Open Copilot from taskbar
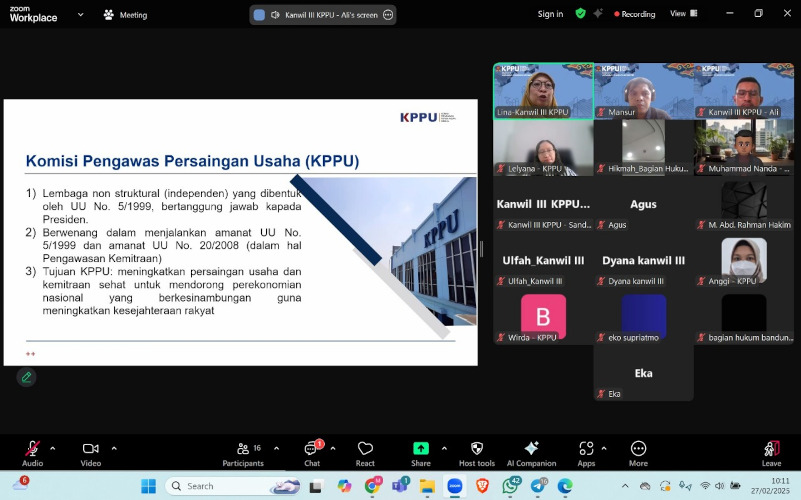 (x=344, y=486)
